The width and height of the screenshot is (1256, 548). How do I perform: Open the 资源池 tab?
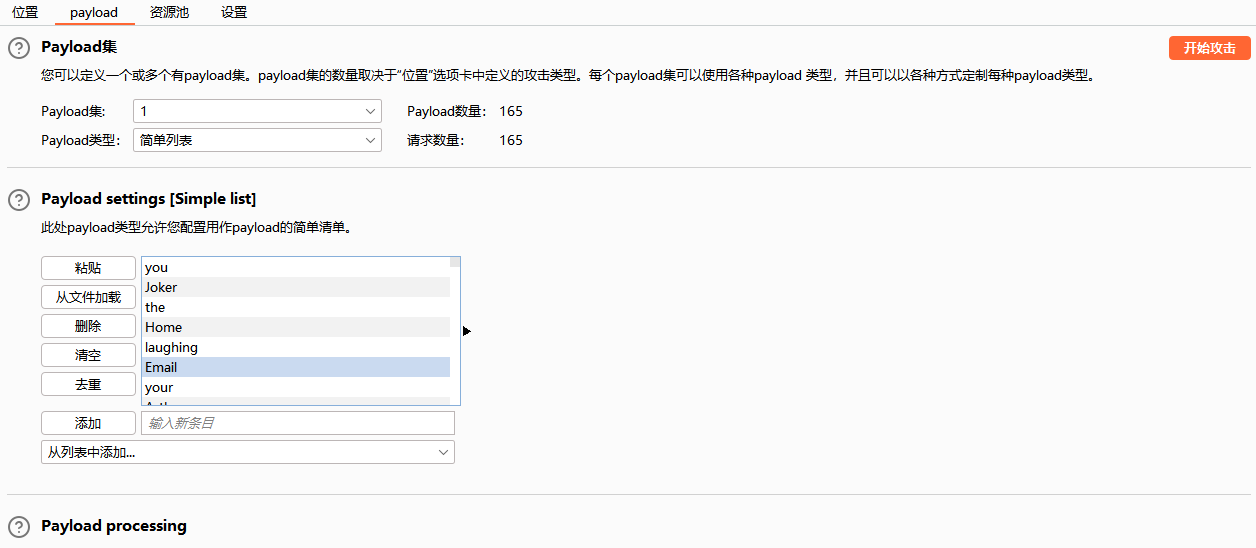169,13
